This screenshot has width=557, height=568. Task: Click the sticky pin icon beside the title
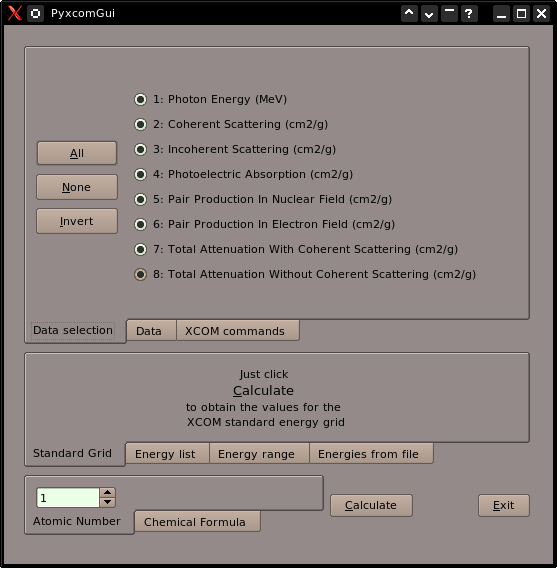[35, 13]
